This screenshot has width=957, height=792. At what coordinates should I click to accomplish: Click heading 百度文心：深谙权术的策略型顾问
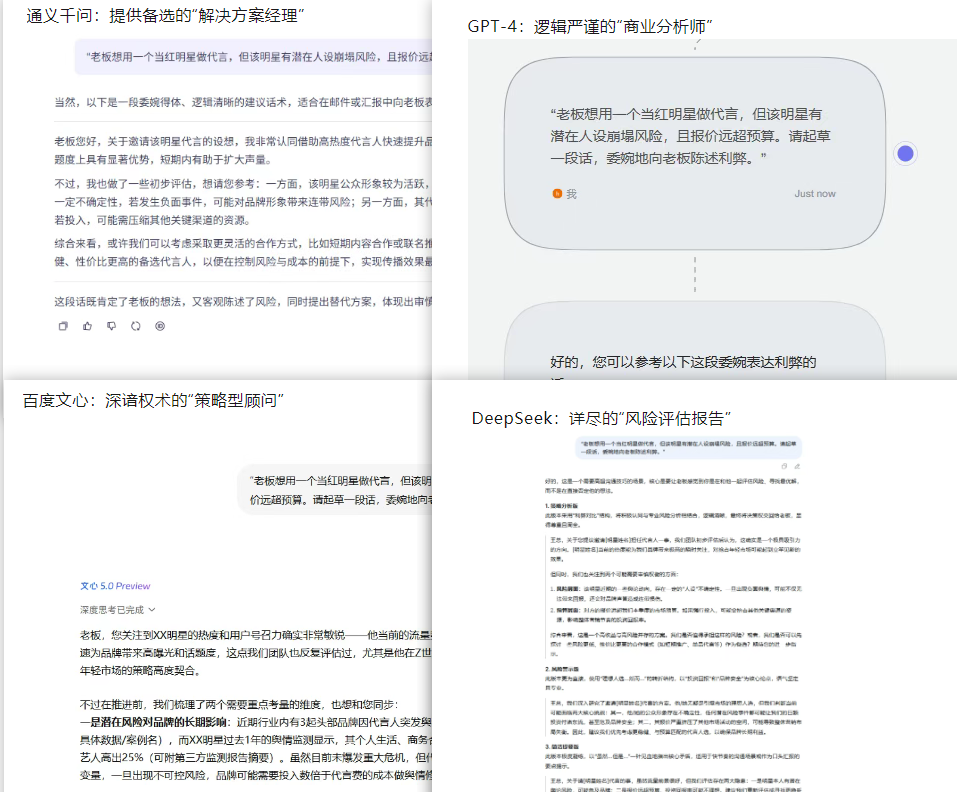[153, 401]
